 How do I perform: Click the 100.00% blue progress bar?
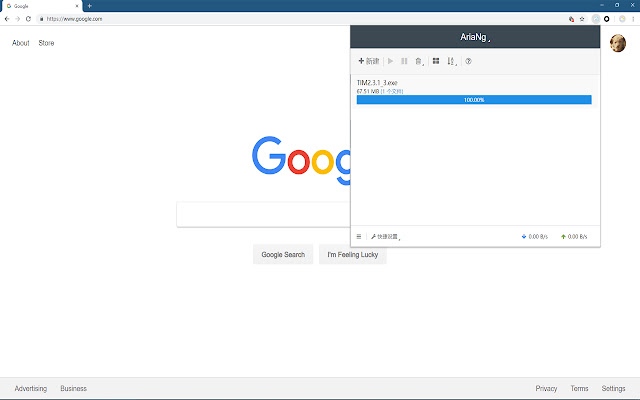click(x=474, y=100)
